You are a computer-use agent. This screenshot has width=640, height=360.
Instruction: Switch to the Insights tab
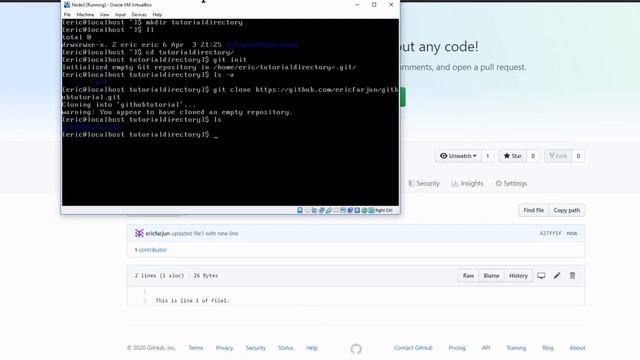pyautogui.click(x=467, y=184)
